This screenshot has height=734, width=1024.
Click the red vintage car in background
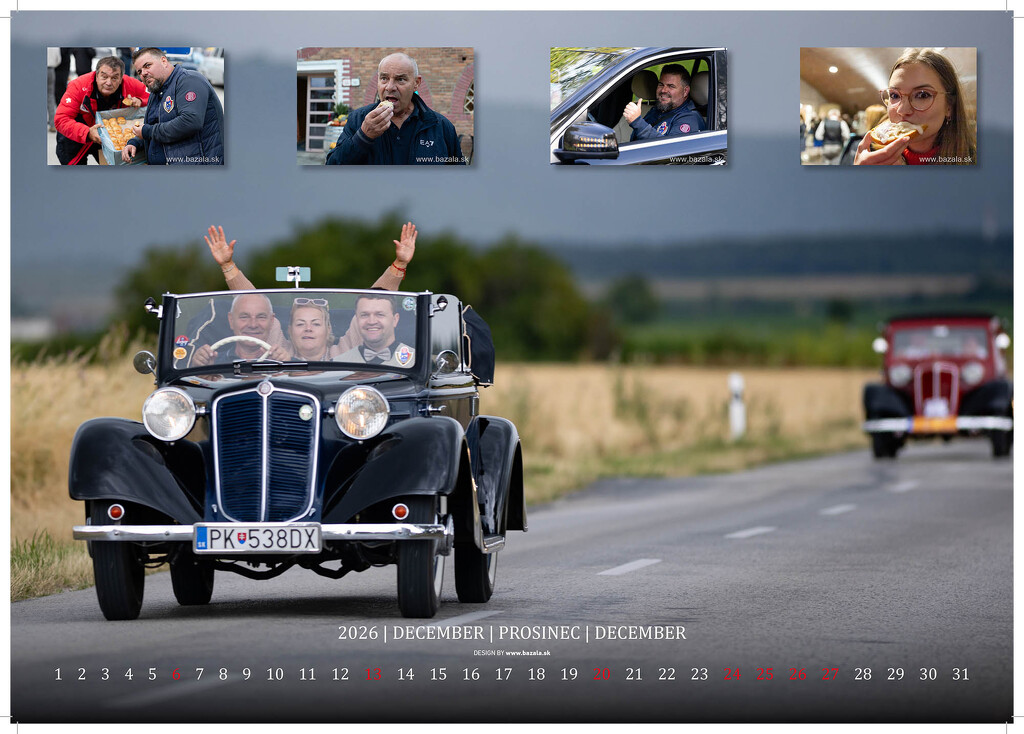938,385
